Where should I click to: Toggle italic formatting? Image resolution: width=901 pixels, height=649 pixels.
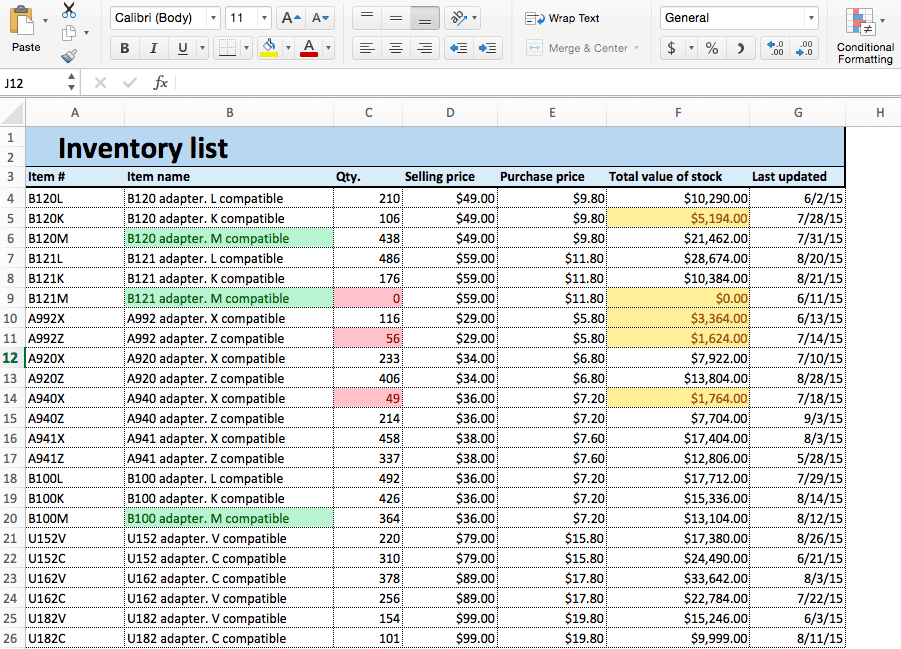[153, 48]
